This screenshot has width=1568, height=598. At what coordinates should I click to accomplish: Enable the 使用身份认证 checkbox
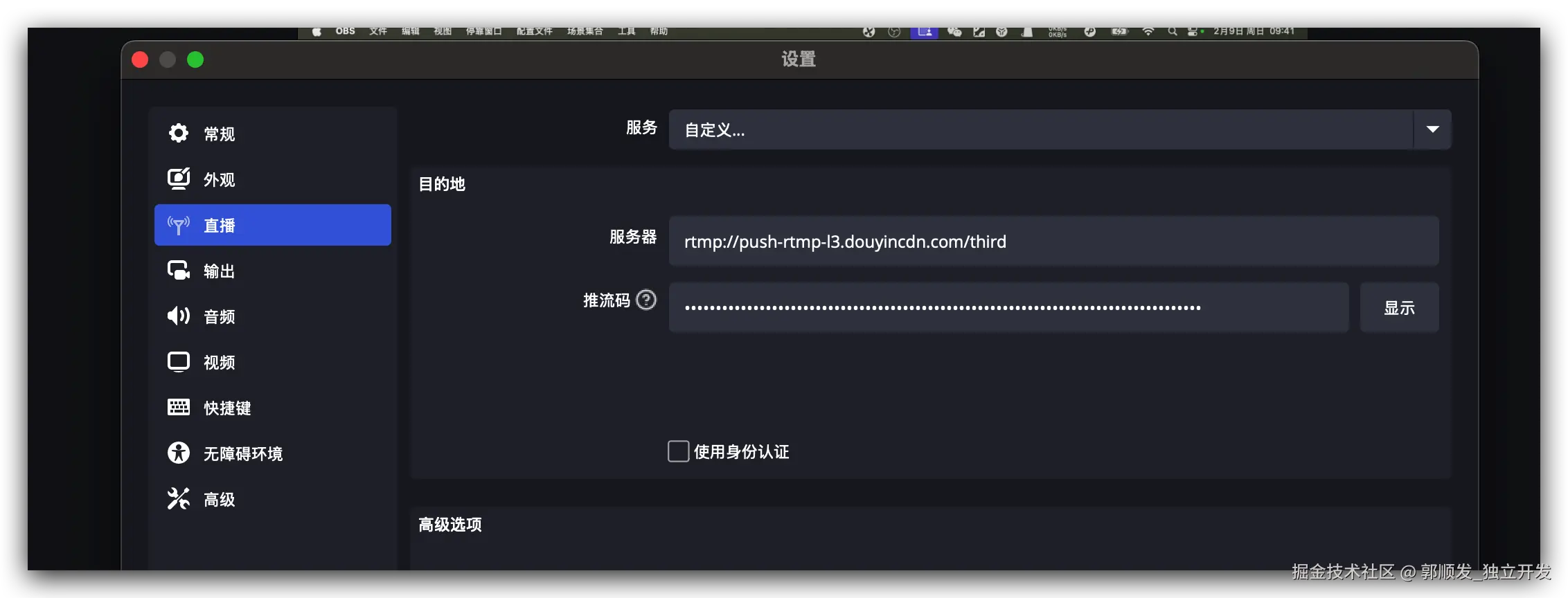coord(678,451)
